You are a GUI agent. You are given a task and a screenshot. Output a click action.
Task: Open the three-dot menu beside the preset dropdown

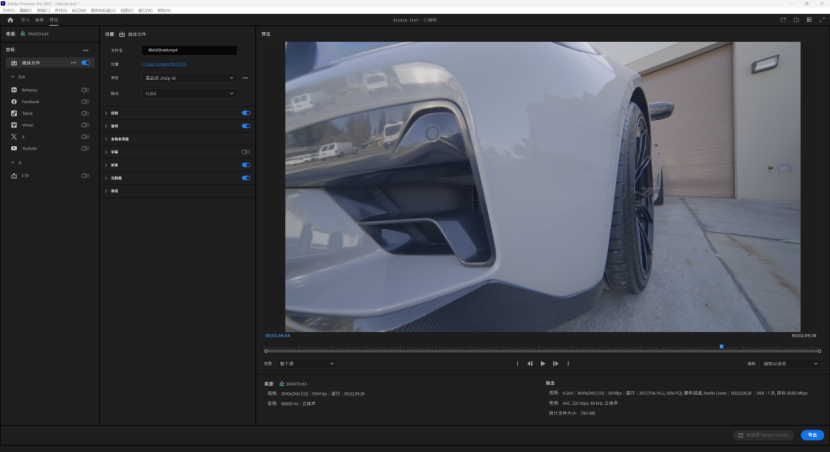coord(245,78)
